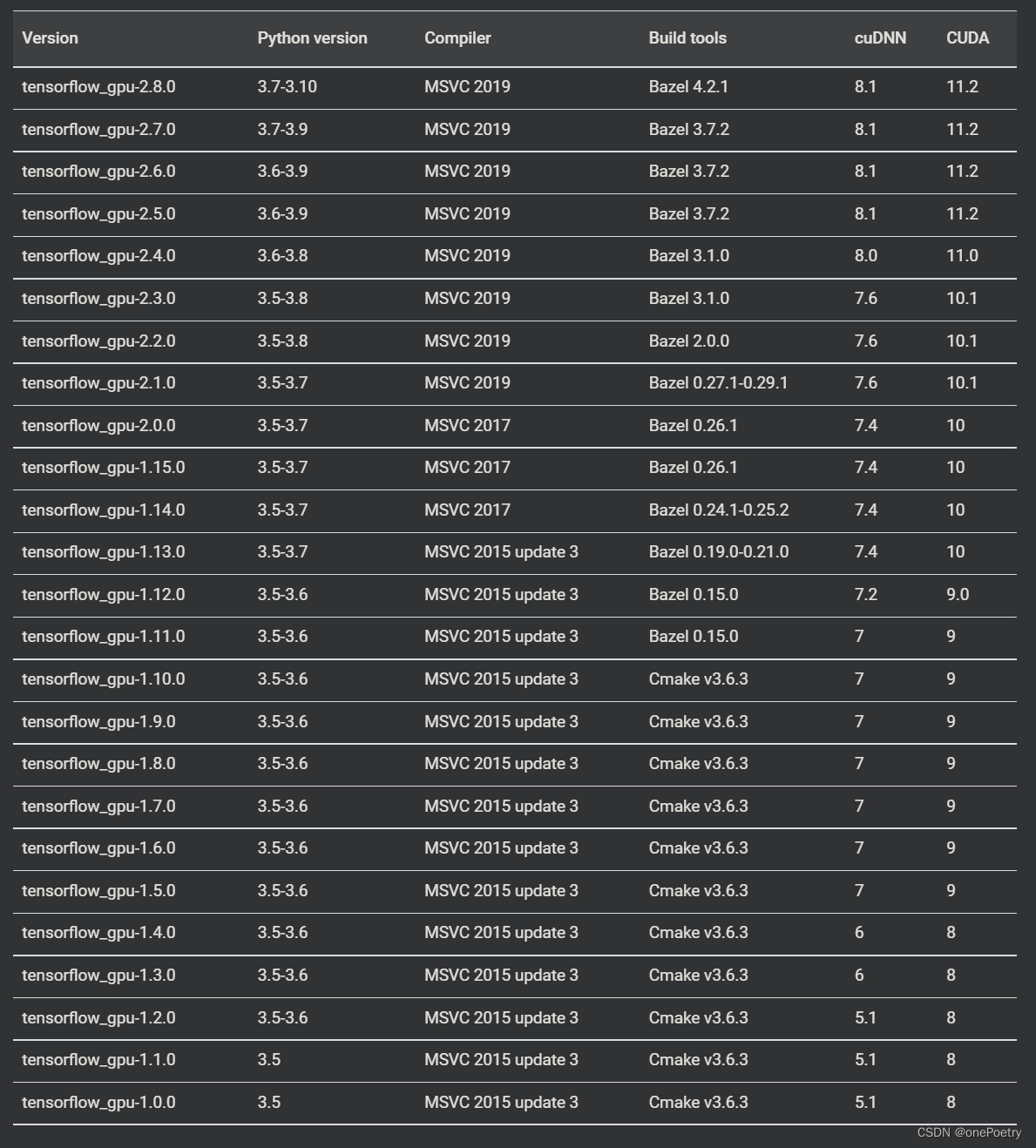Screen dimensions: 1036x1148
Task: Click Bazel 3.7.2 in the 2.6.0 row
Action: [688, 172]
